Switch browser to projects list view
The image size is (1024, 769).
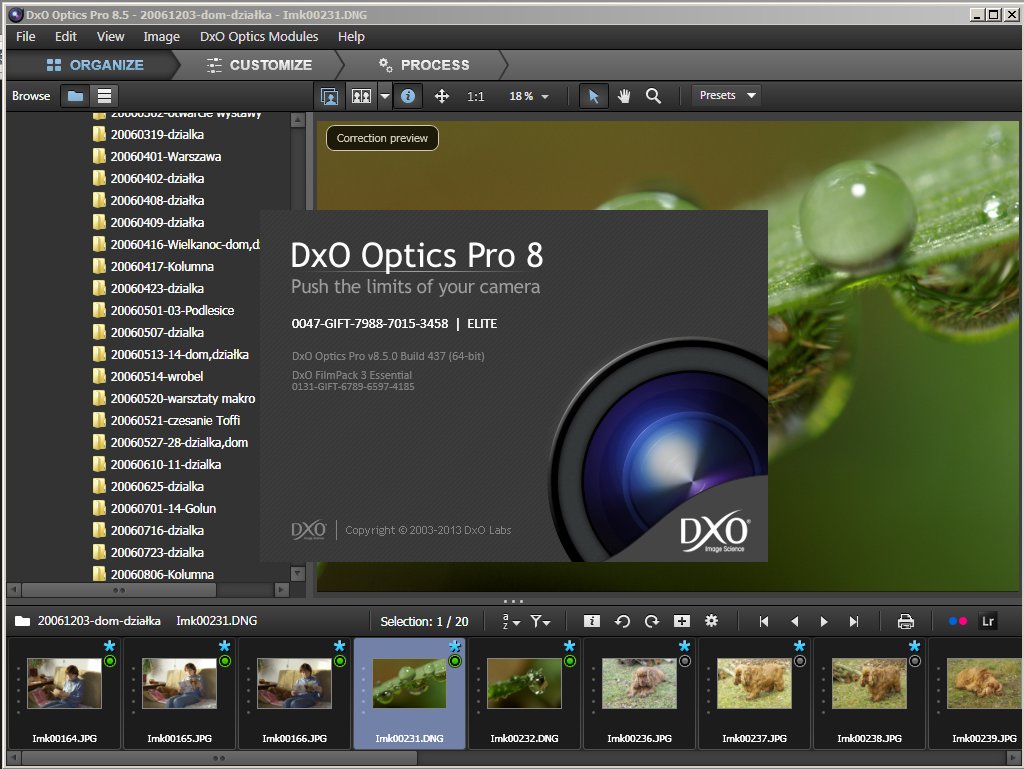click(x=104, y=96)
